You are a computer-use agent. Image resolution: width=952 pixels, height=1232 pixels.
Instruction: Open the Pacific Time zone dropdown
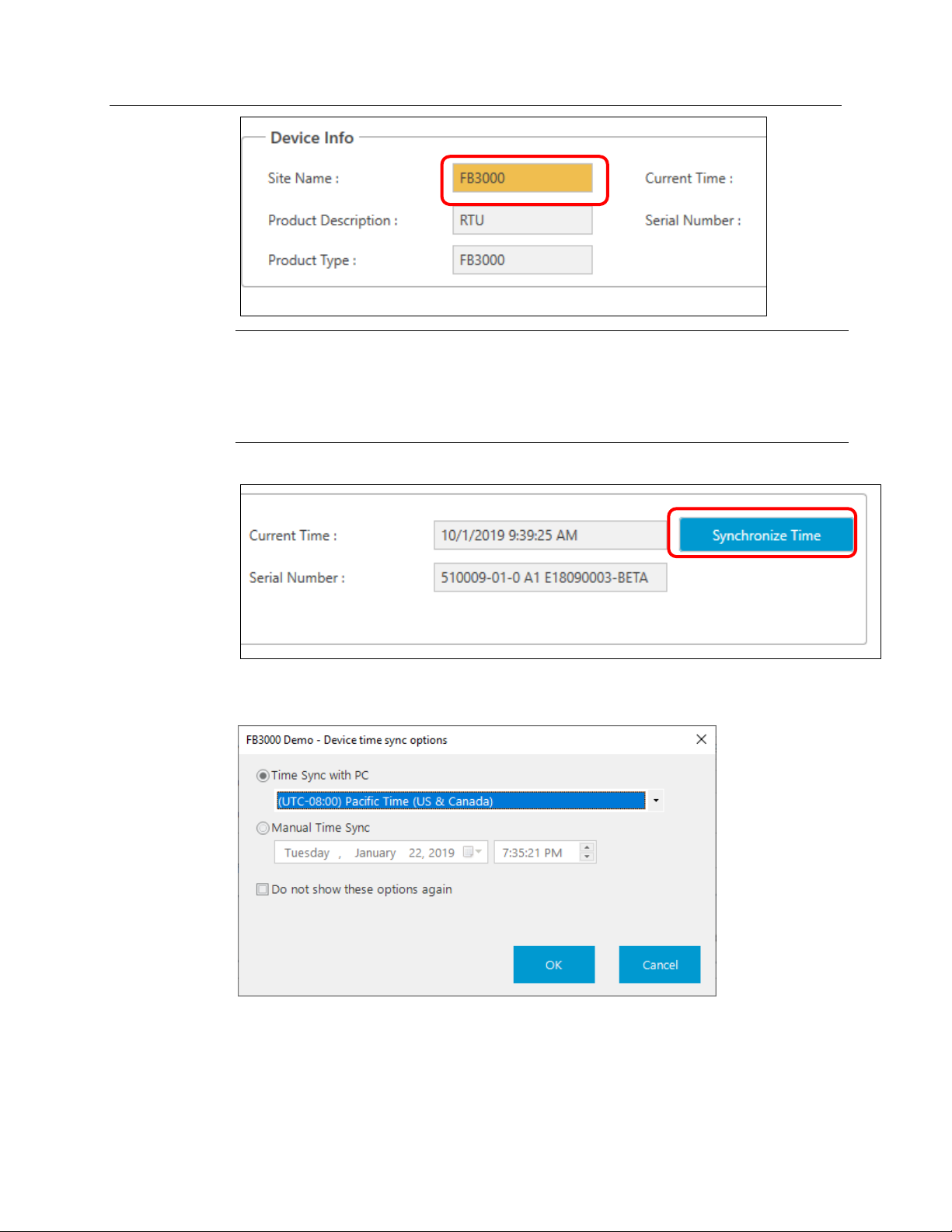pos(656,801)
